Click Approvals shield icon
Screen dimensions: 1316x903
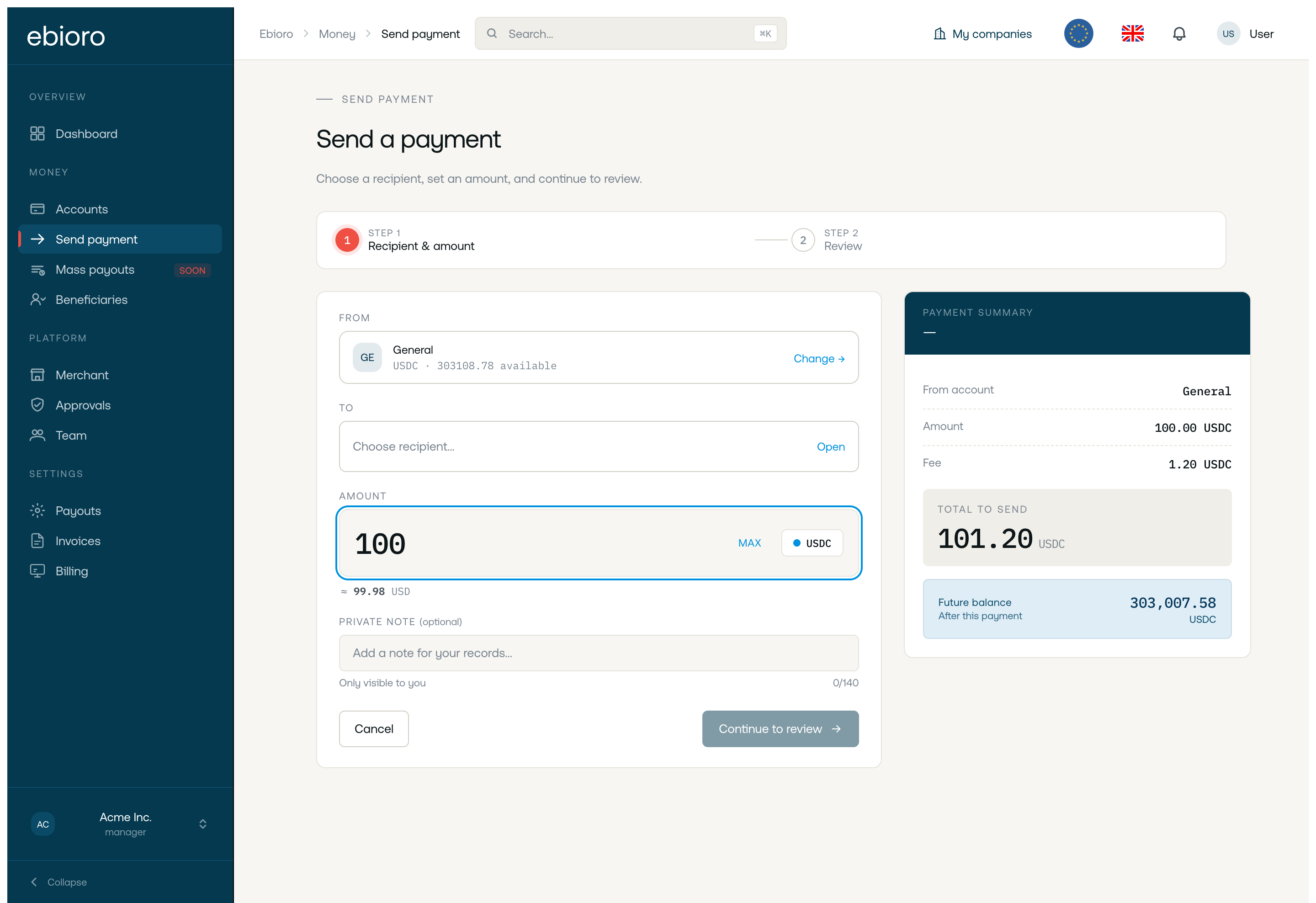point(37,405)
